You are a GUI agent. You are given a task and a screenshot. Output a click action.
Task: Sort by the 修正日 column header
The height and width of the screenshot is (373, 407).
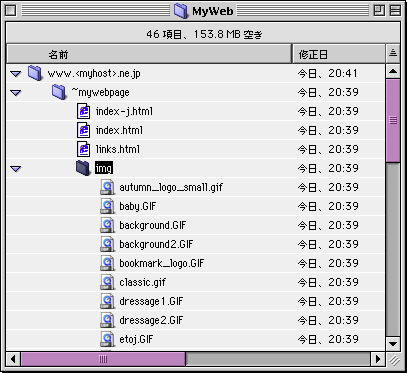[339, 54]
